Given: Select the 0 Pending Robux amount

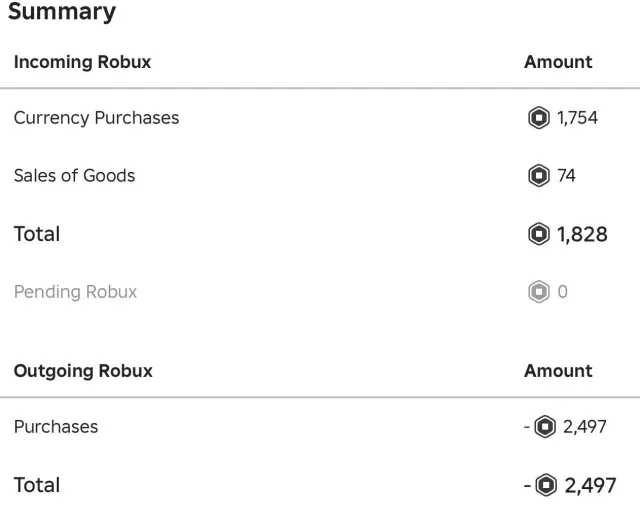Looking at the screenshot, I should tap(562, 292).
